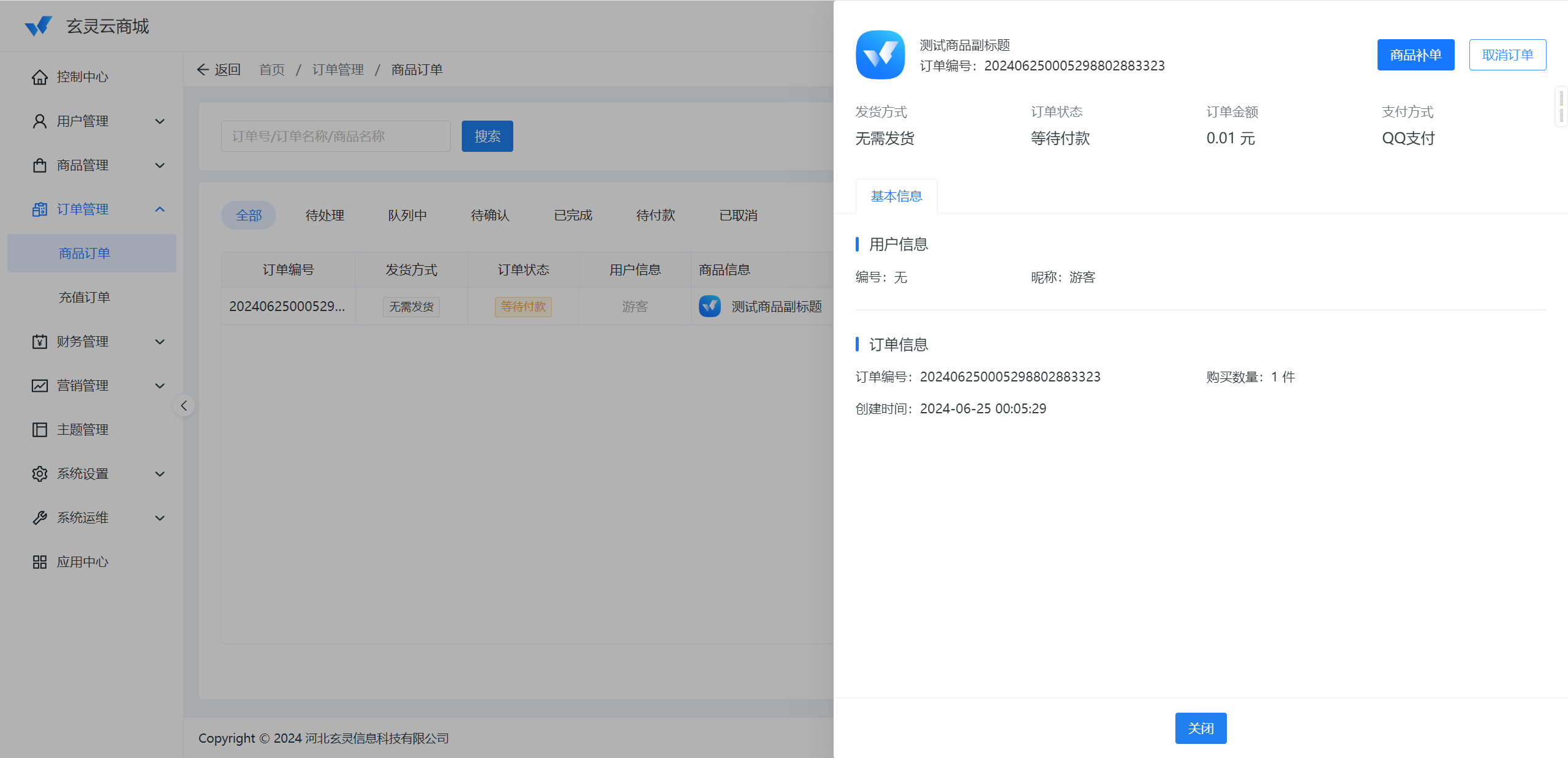Click the wrench icon beside 系统运维

tap(40, 518)
